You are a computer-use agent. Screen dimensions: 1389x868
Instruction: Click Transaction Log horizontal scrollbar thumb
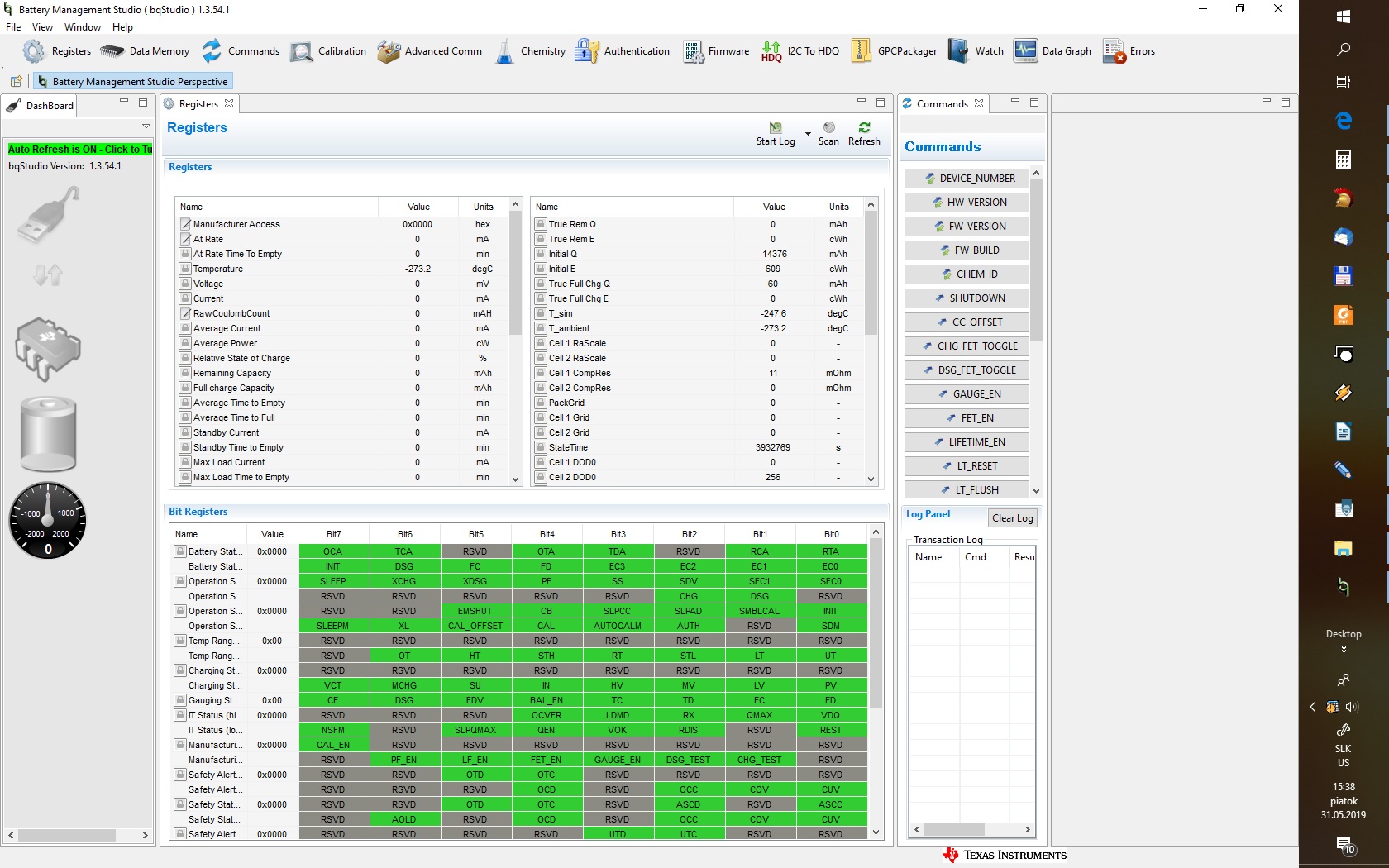953,829
